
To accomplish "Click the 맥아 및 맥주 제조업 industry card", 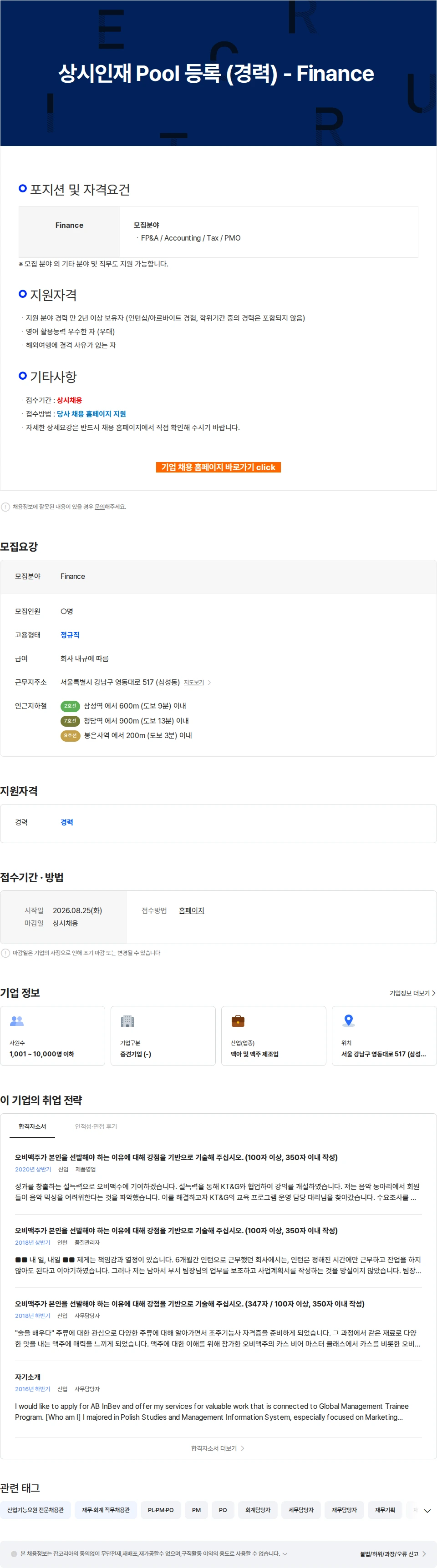I will pyautogui.click(x=274, y=1036).
